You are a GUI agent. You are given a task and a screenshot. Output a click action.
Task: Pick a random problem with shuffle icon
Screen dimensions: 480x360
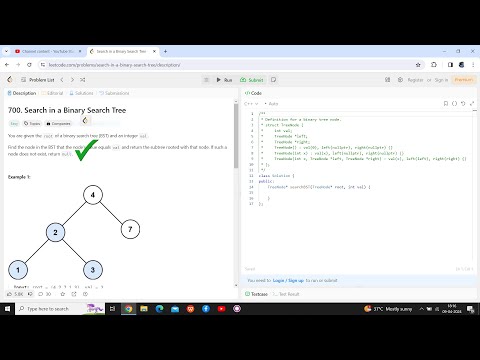83,80
